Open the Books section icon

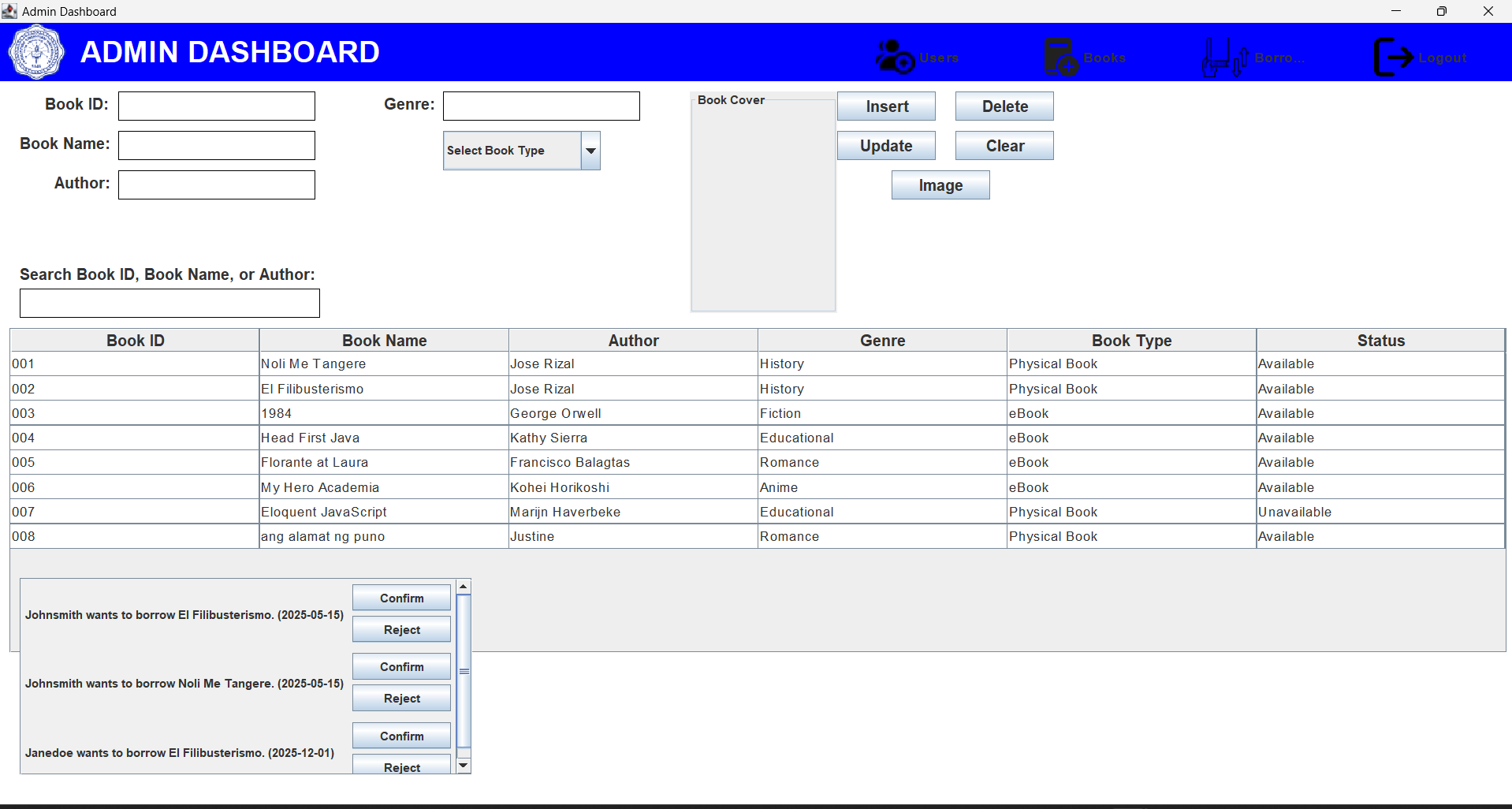pyautogui.click(x=1061, y=57)
